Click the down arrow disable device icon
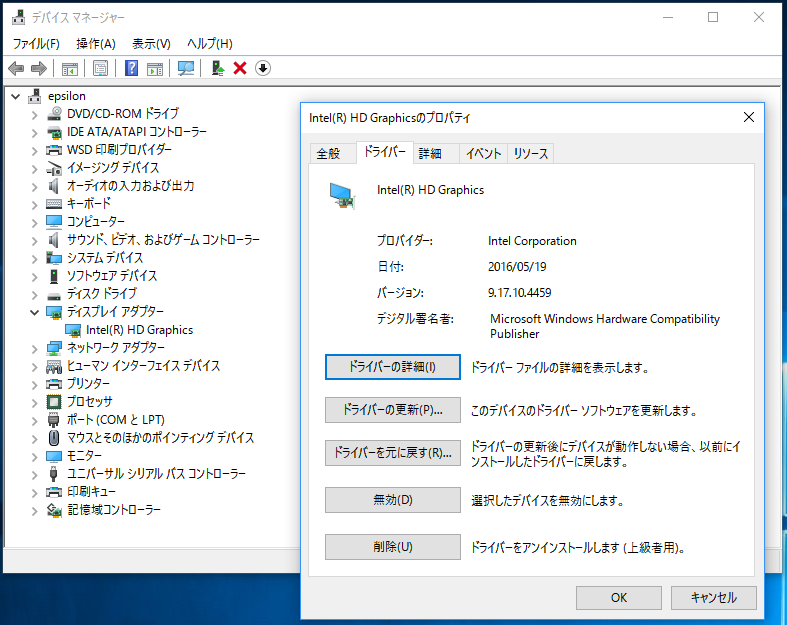Image resolution: width=787 pixels, height=625 pixels. point(263,68)
